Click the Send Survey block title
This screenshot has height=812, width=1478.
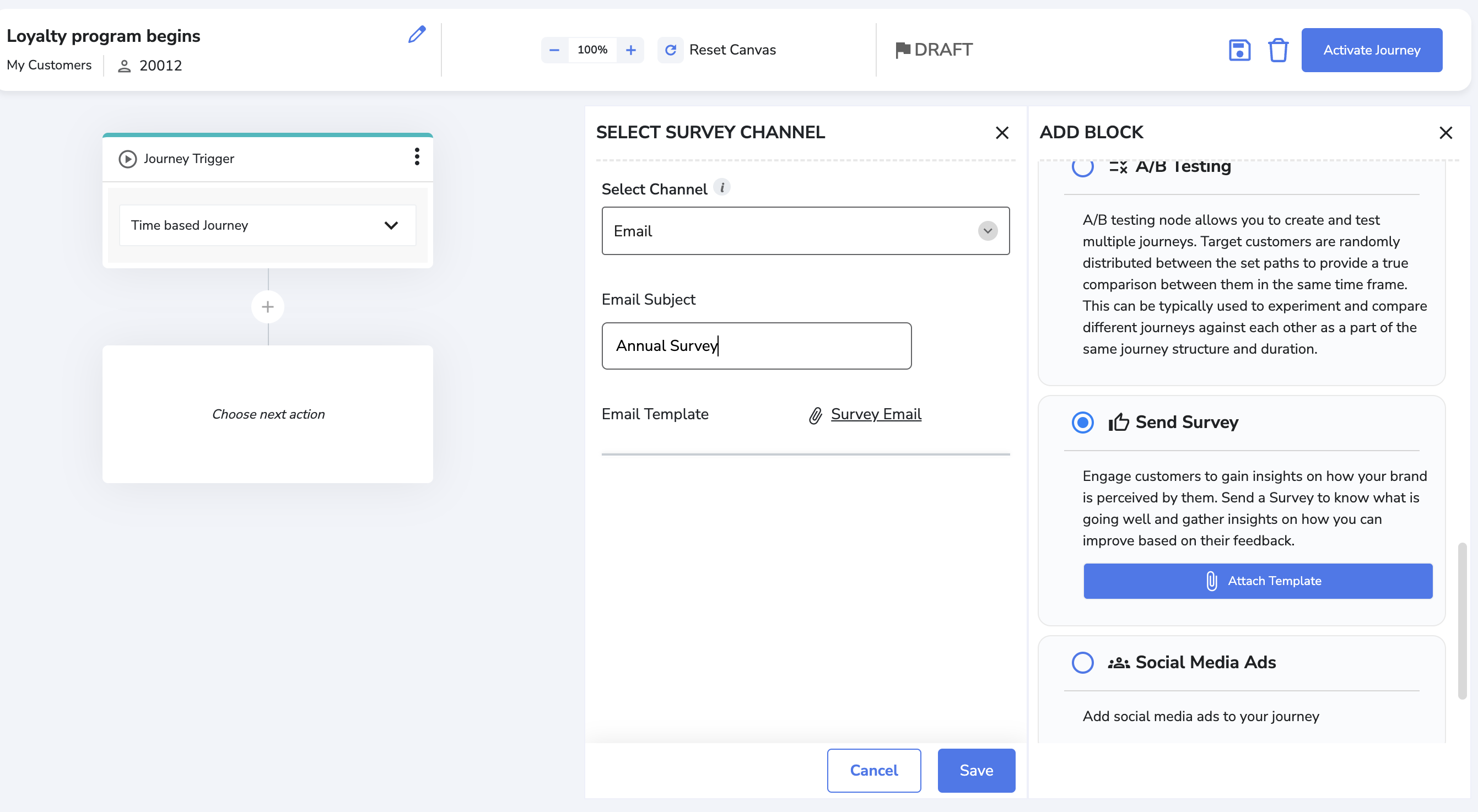click(1186, 423)
